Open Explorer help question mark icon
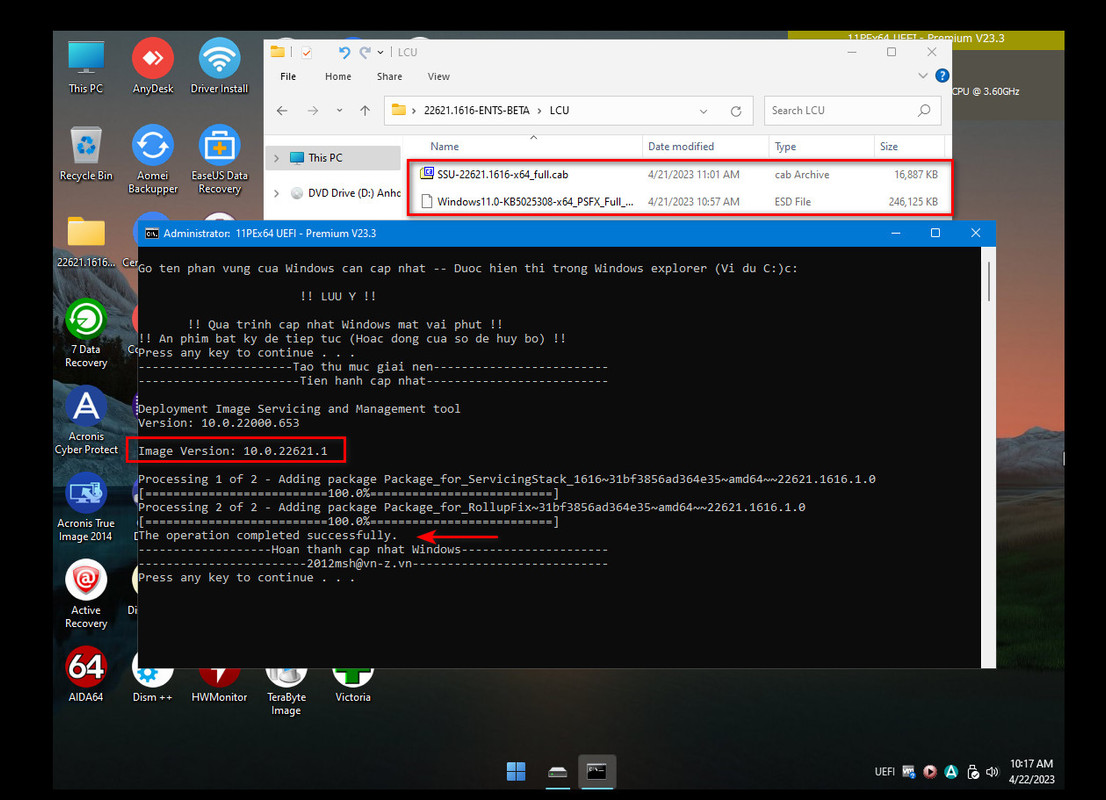Image resolution: width=1106 pixels, height=800 pixels. click(942, 76)
